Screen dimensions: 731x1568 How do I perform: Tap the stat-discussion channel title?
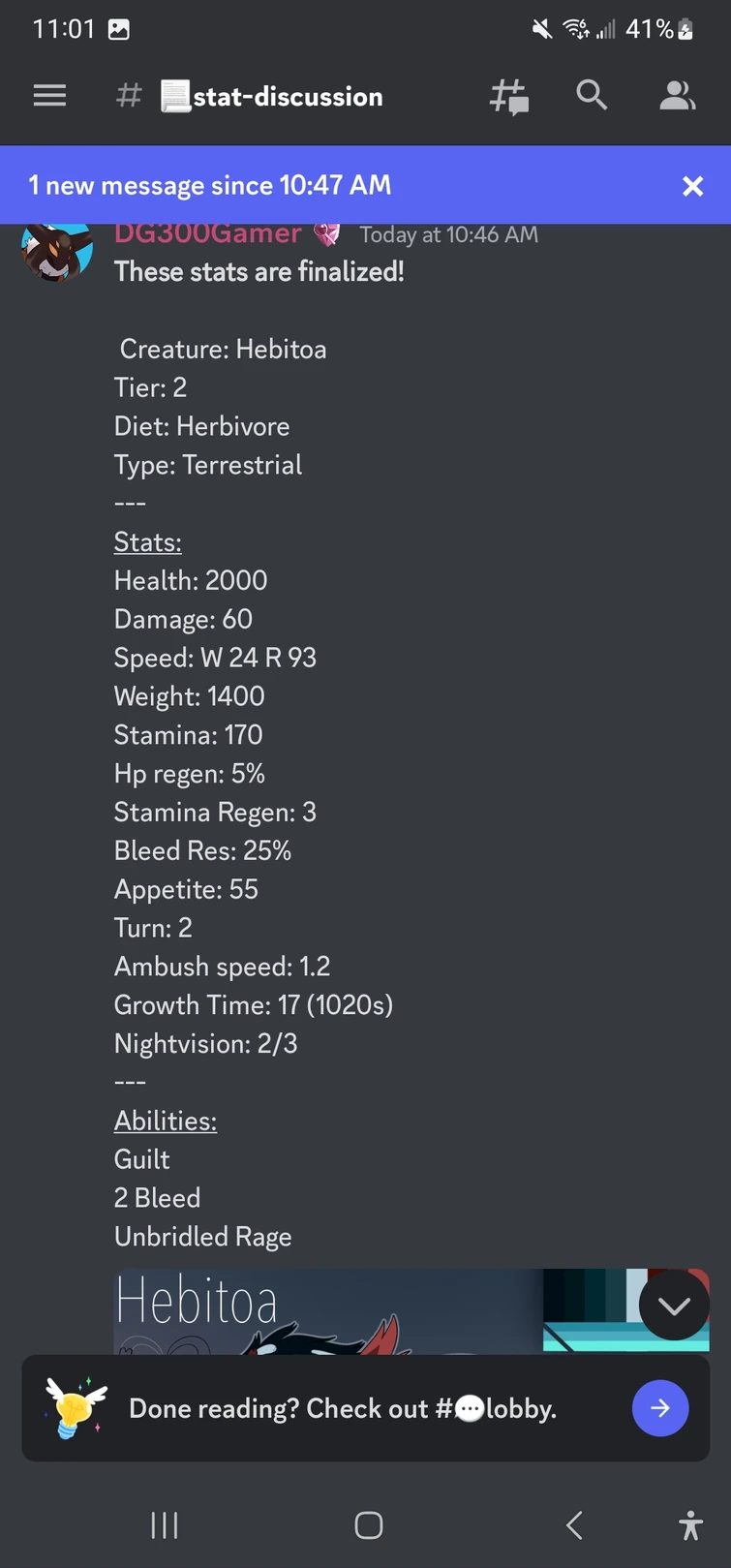pos(288,97)
